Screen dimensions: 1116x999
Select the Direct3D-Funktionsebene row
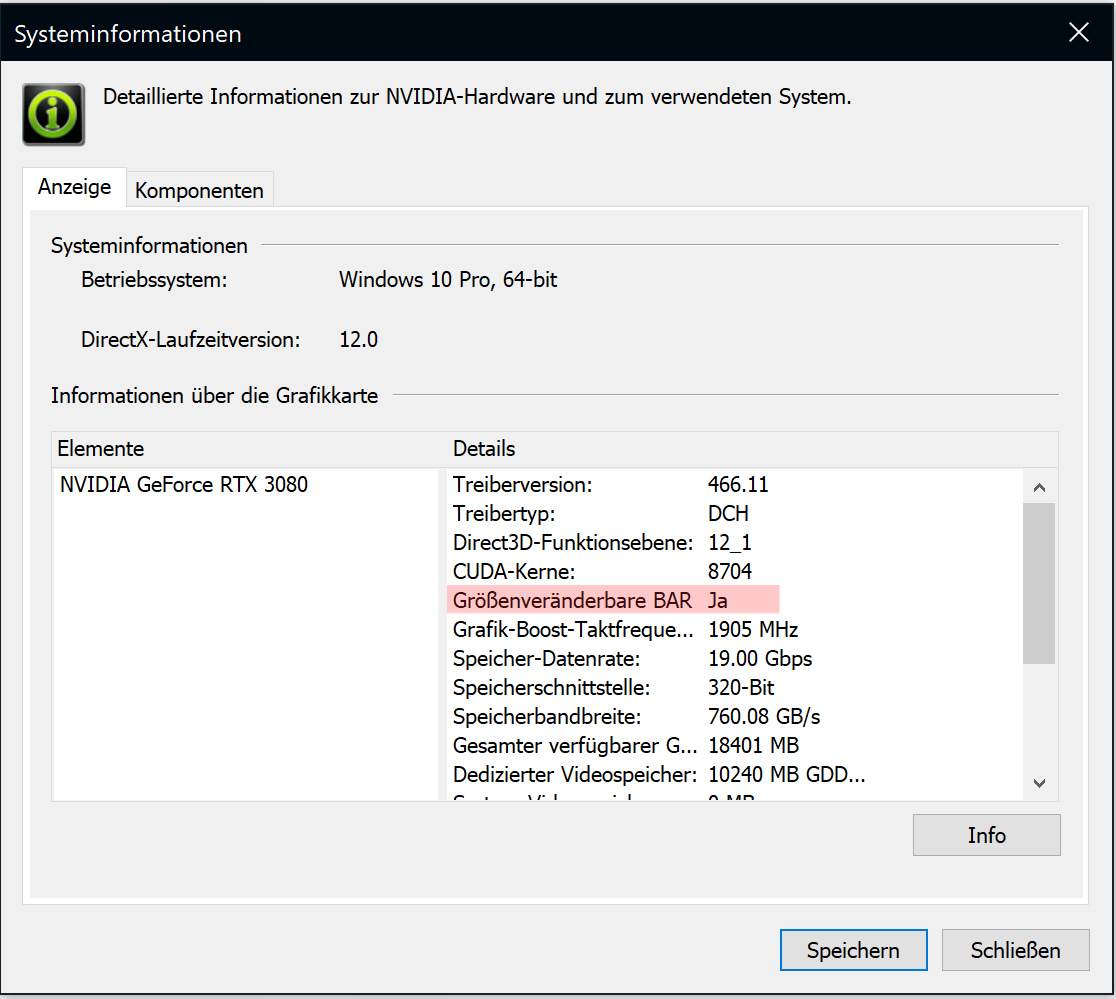(735, 543)
